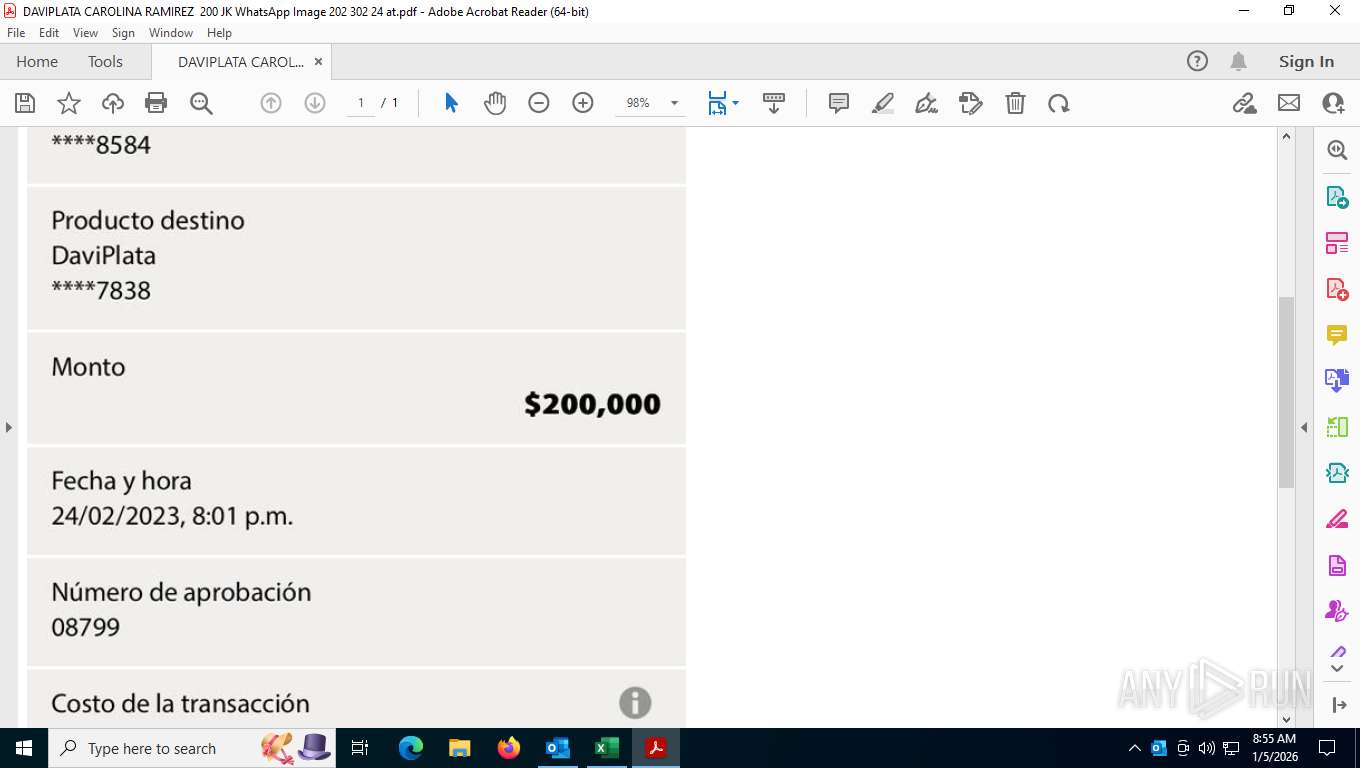Switch to the Home tab
The height and width of the screenshot is (768, 1360).
pyautogui.click(x=37, y=61)
